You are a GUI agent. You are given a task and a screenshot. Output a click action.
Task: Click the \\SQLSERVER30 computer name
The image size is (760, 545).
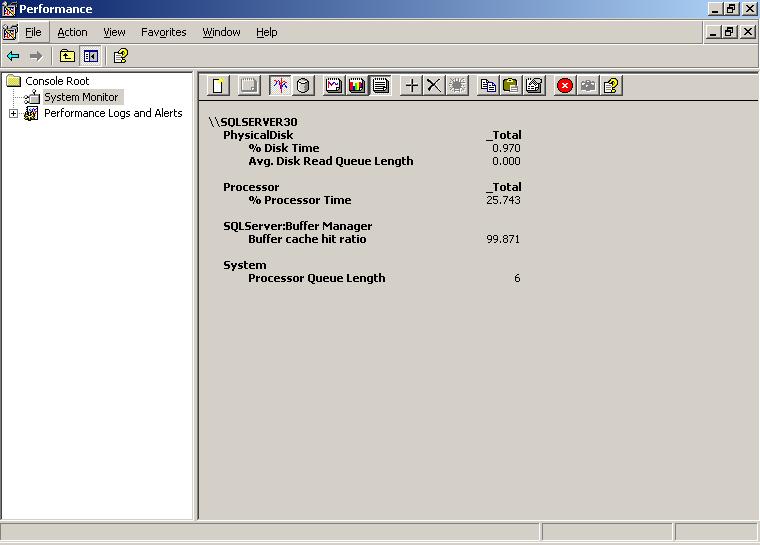[253, 122]
